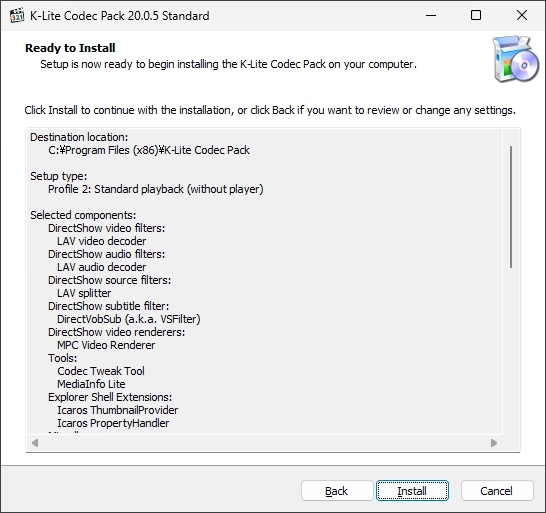Click 'Profile 2: Standard playback' line
The width and height of the screenshot is (546, 513).
click(156, 189)
